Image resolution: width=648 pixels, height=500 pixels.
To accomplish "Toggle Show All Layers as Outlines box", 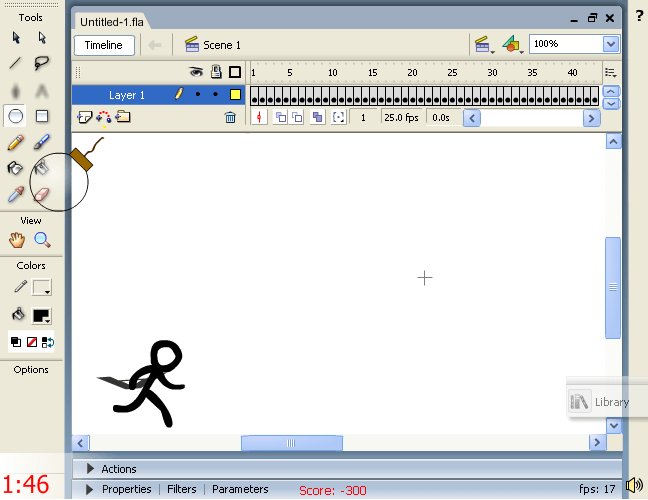I will coord(235,72).
